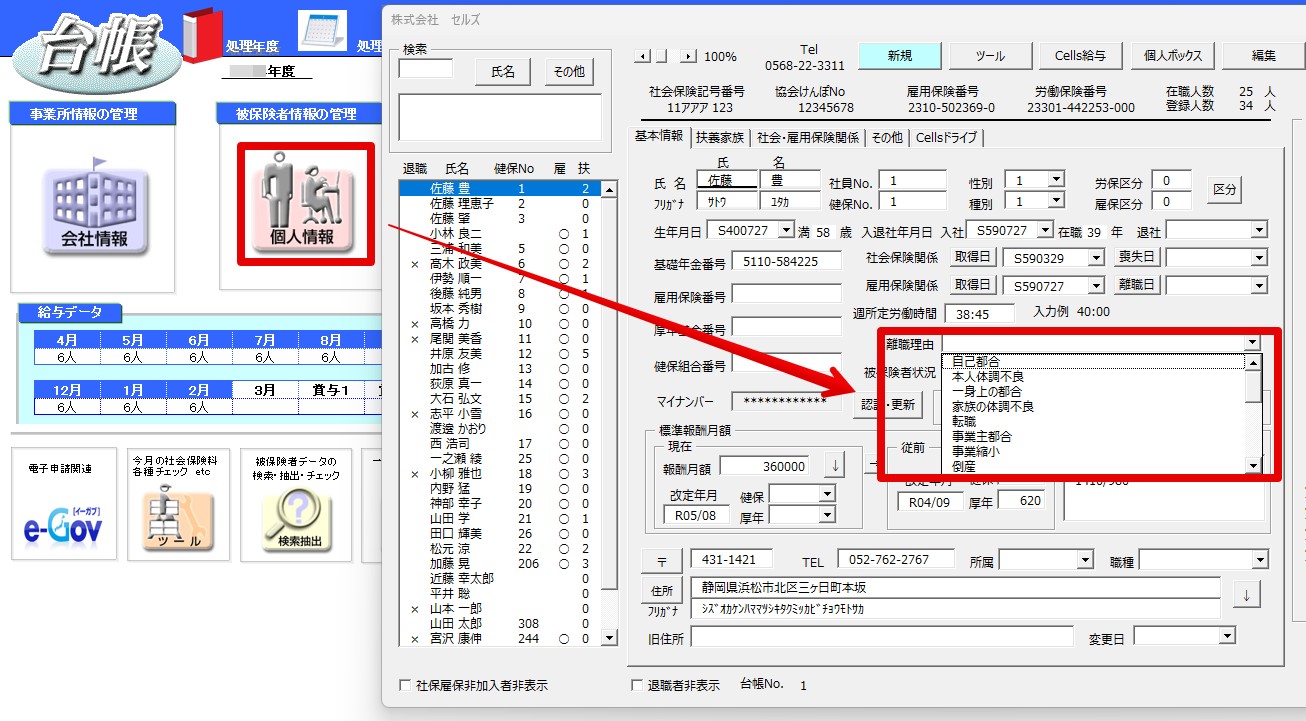Image resolution: width=1306 pixels, height=721 pixels.
Task: Expand the 生年月日 S400727 dropdown
Action: point(785,230)
